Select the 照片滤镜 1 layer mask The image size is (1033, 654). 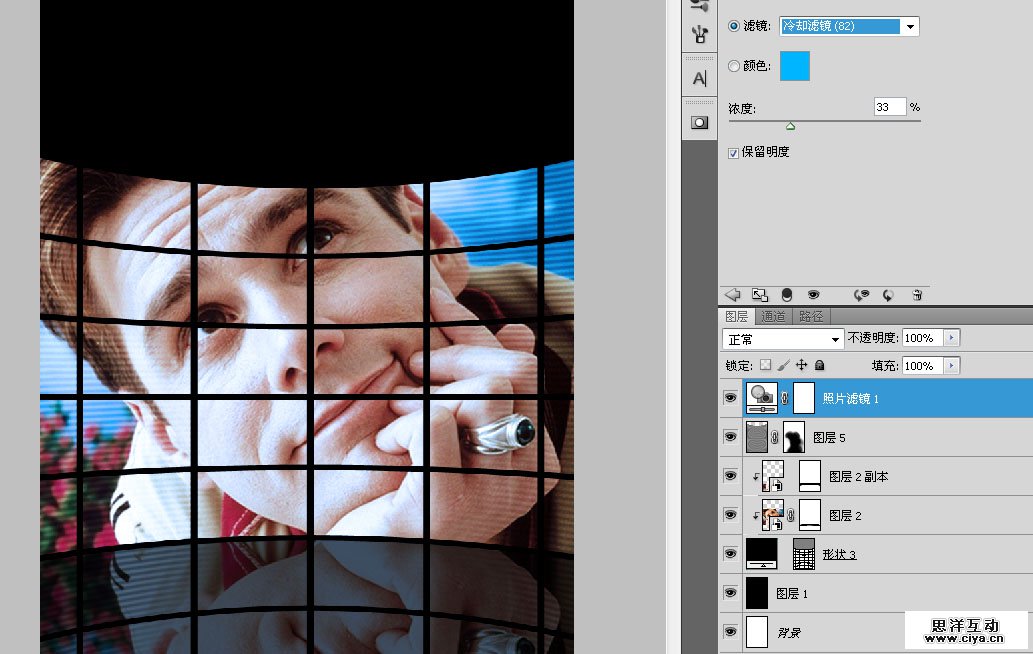click(x=804, y=398)
